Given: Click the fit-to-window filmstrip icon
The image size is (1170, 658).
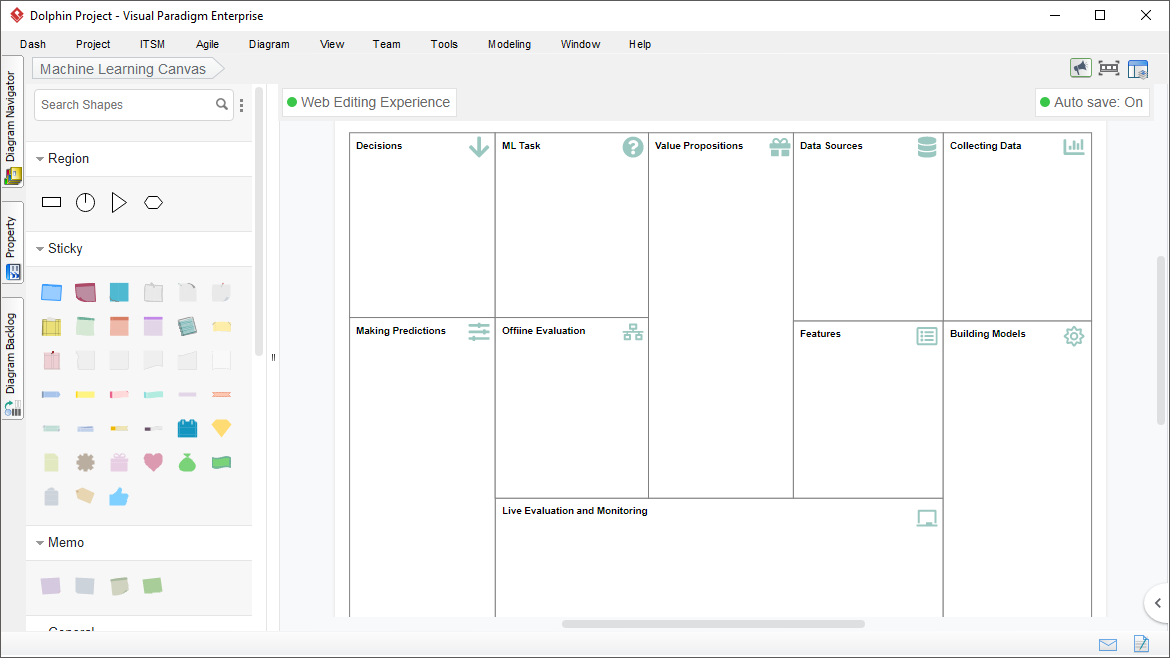Looking at the screenshot, I should click(1109, 68).
